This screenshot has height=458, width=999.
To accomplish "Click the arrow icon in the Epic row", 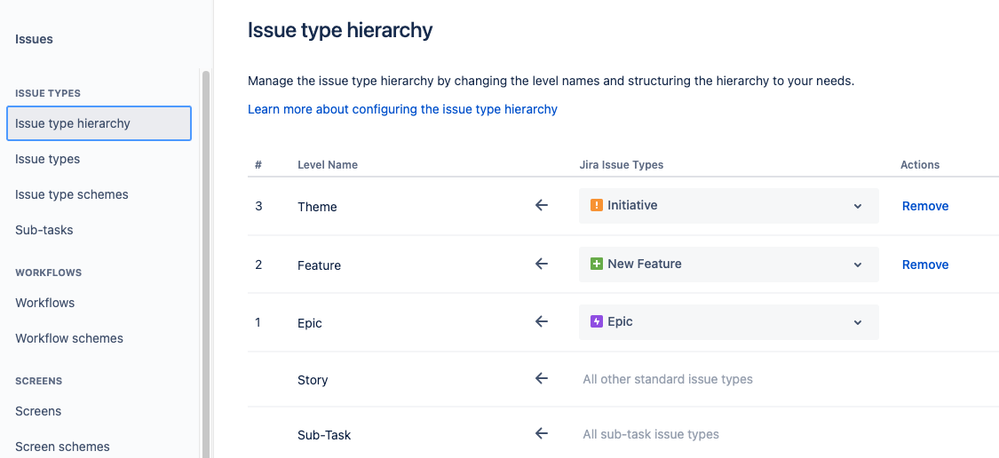I will [542, 322].
